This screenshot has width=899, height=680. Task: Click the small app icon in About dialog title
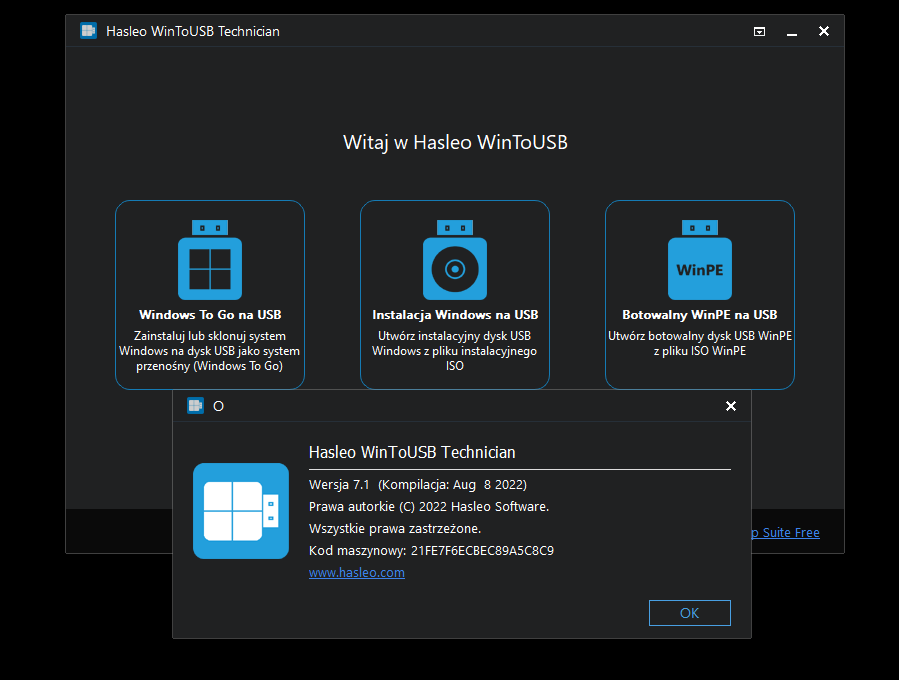[196, 406]
